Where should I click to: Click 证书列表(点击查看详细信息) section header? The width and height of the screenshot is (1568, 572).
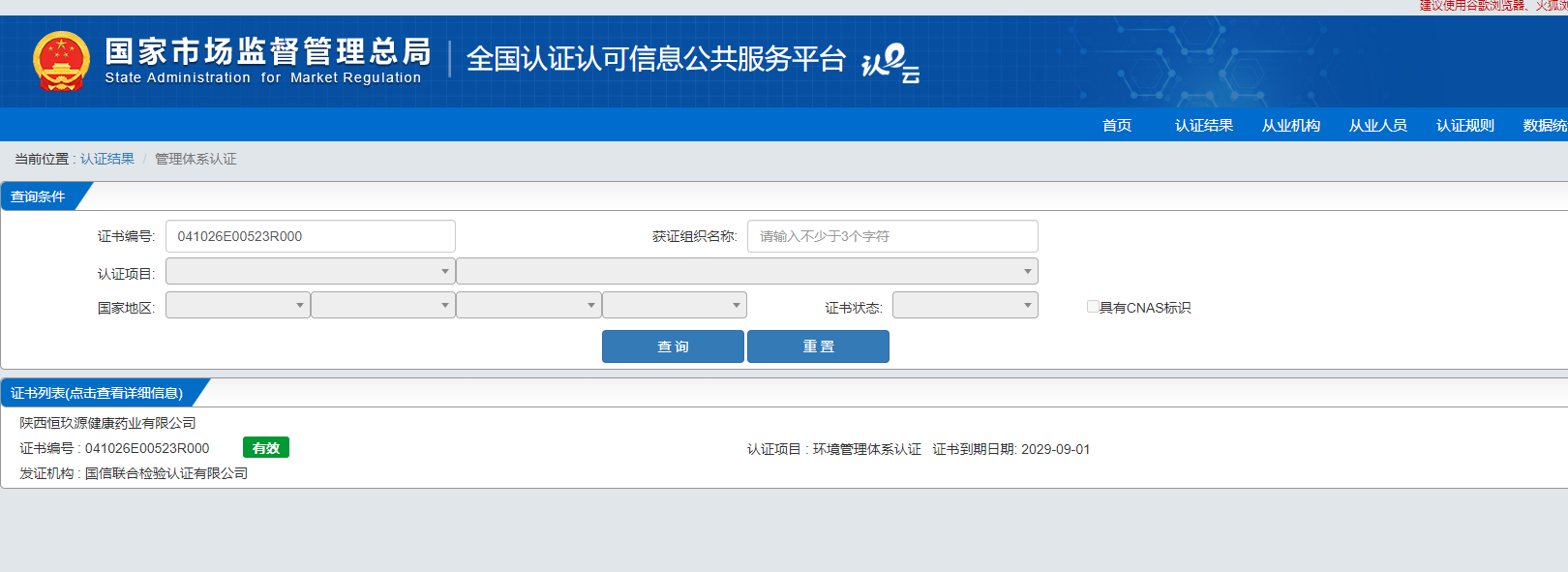[97, 393]
